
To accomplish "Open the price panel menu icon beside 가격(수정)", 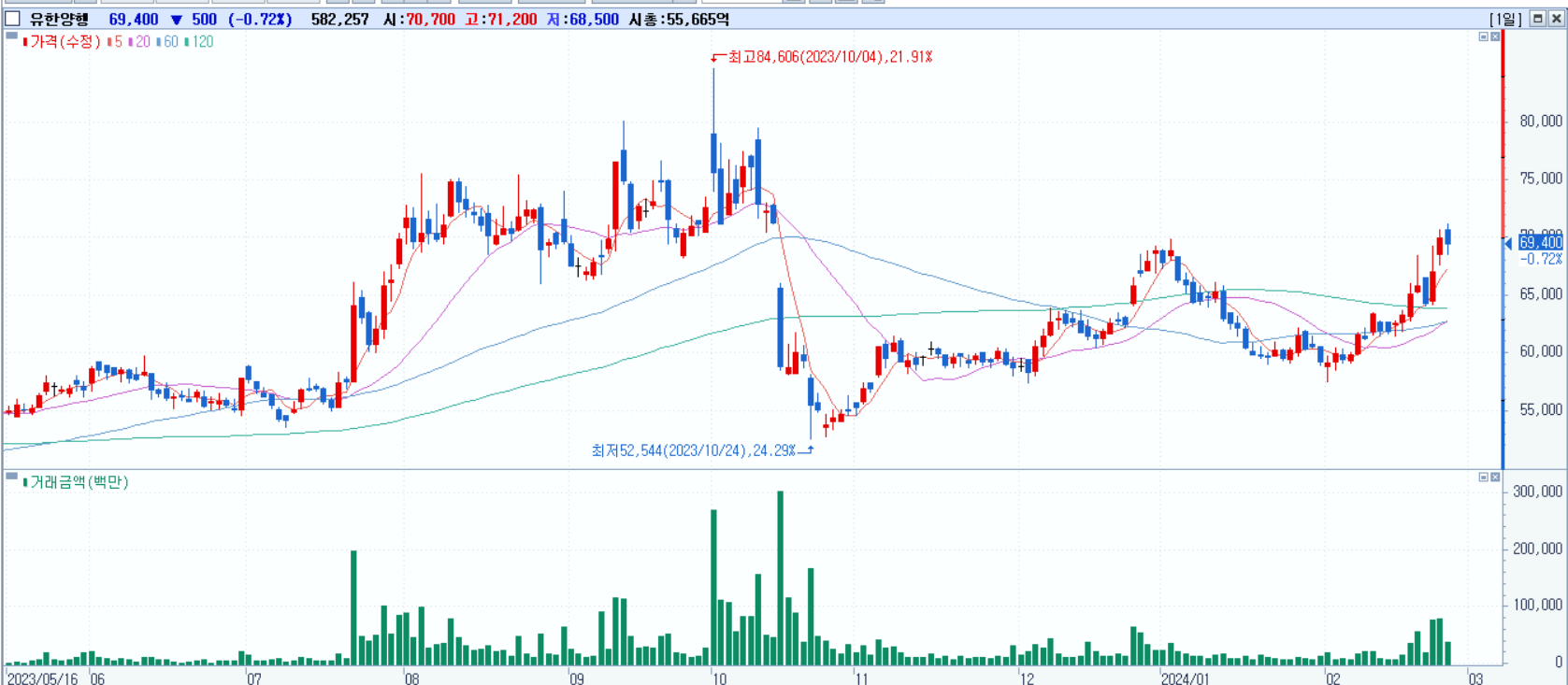I will (11, 36).
